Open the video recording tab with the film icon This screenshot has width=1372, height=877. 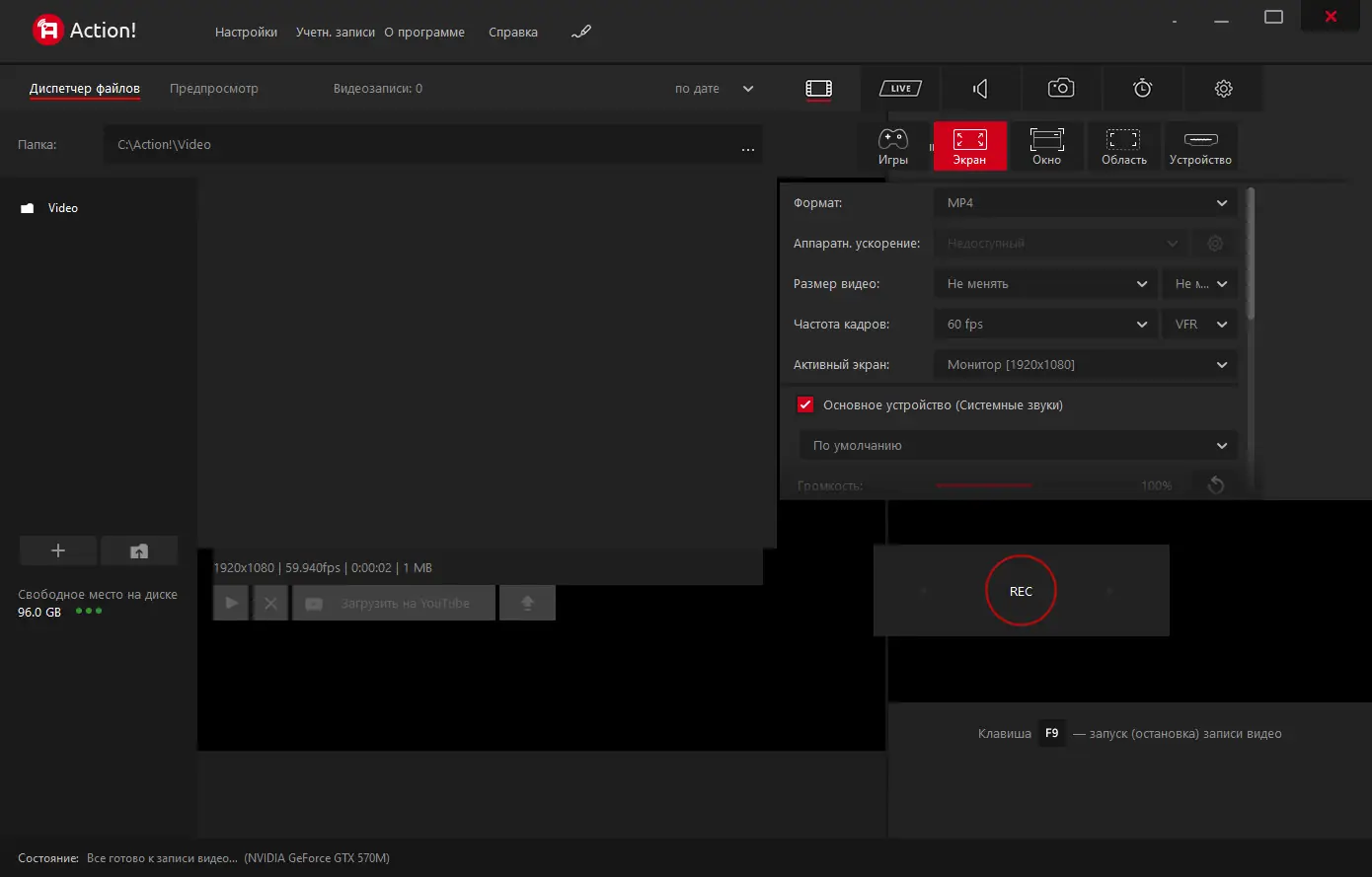point(818,89)
